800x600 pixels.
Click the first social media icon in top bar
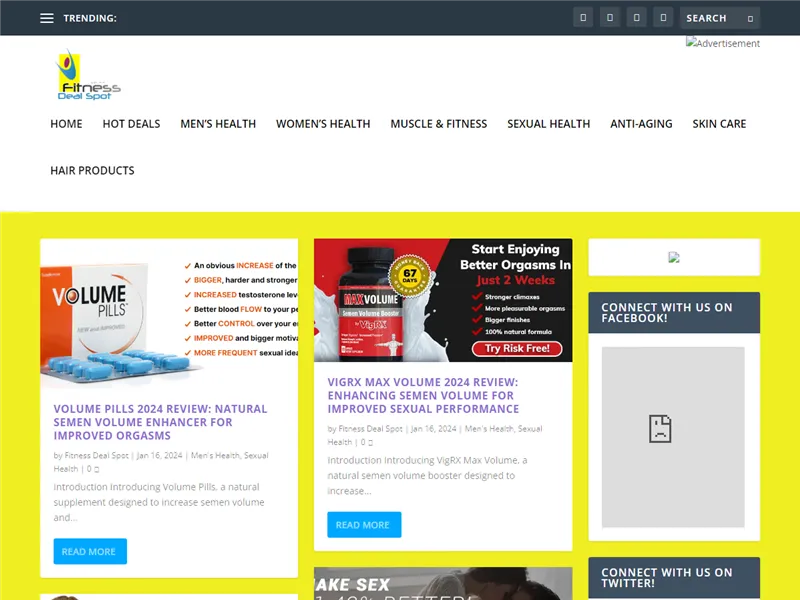tap(583, 16)
